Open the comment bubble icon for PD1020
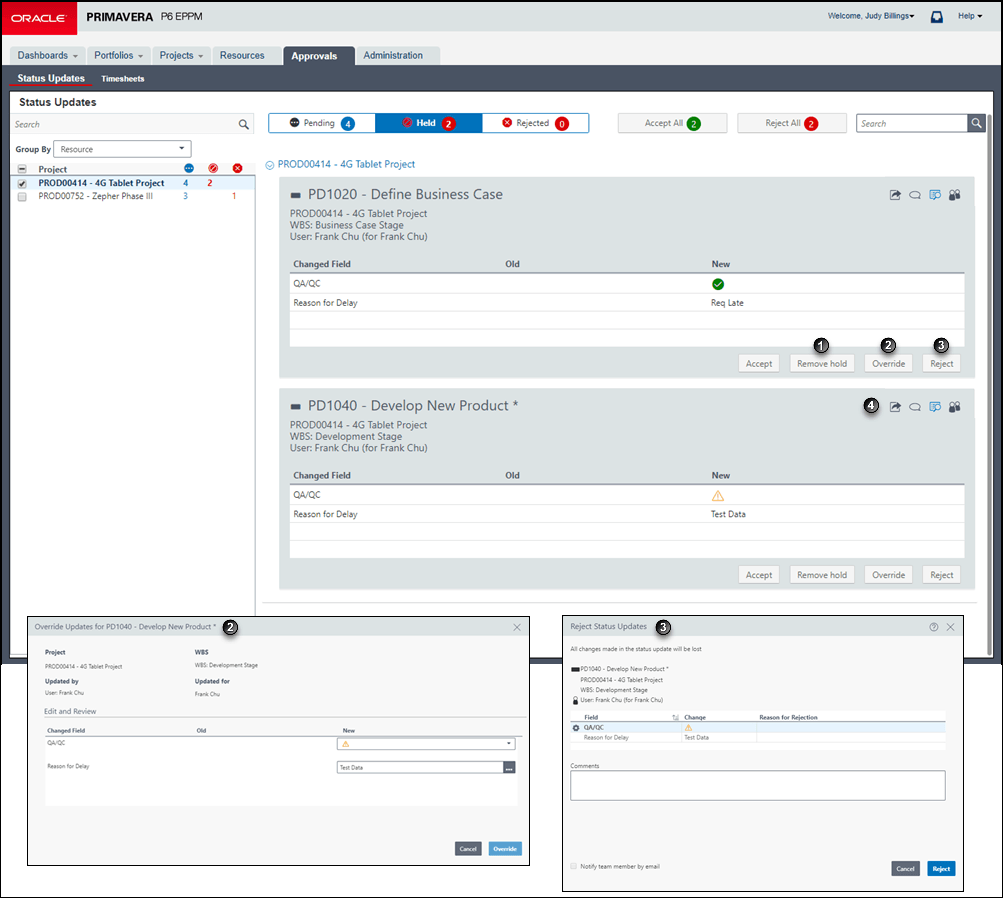 click(x=915, y=195)
